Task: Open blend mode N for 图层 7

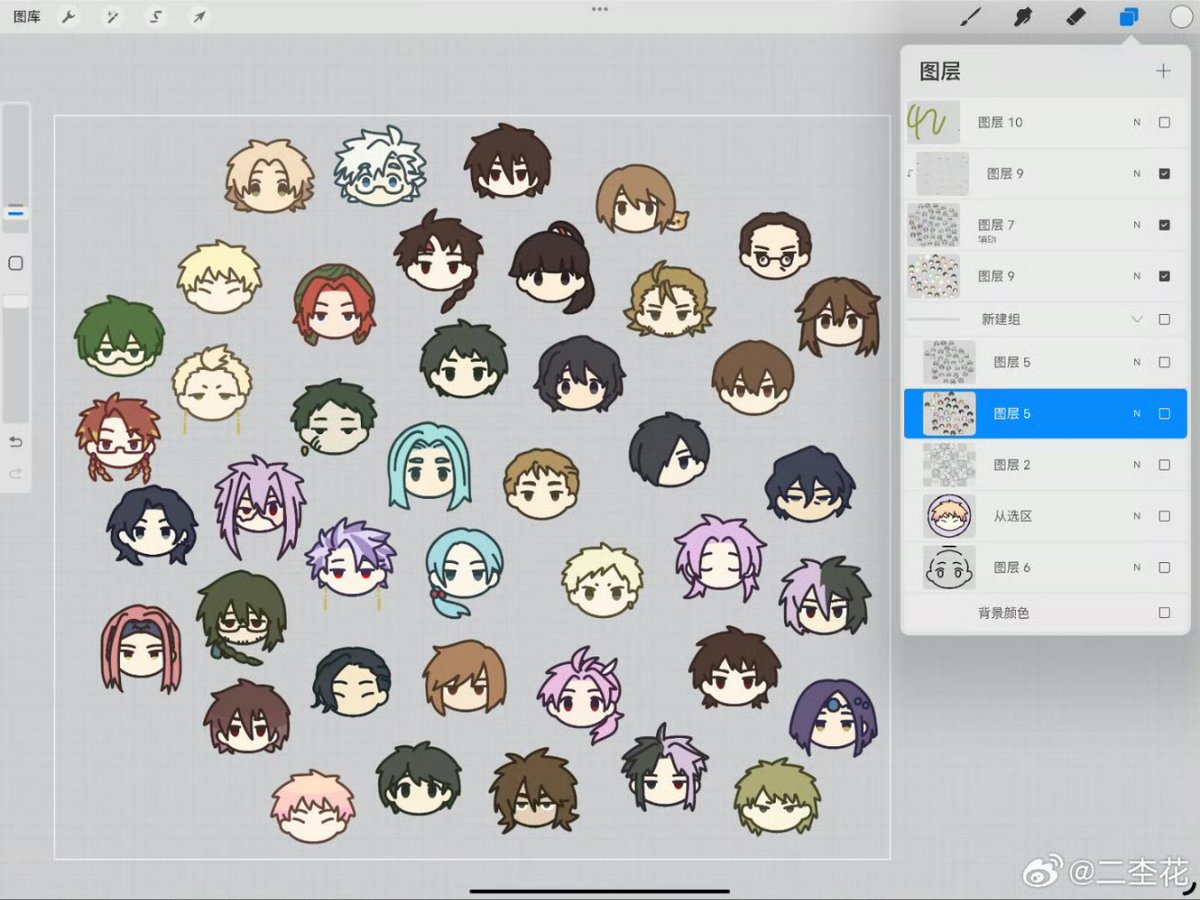Action: [x=1136, y=225]
